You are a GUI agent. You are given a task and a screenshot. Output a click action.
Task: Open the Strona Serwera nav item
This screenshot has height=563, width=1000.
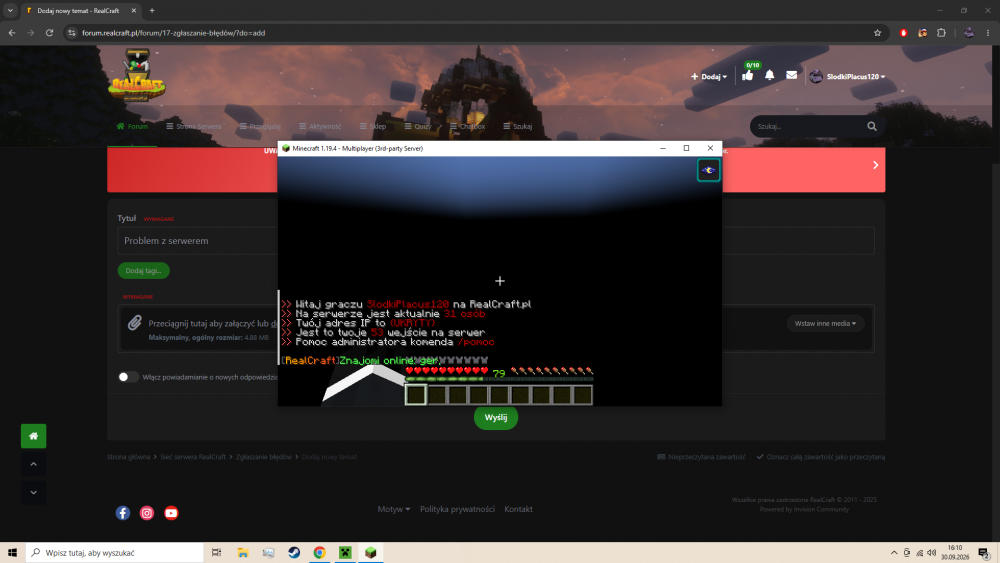[x=194, y=126]
